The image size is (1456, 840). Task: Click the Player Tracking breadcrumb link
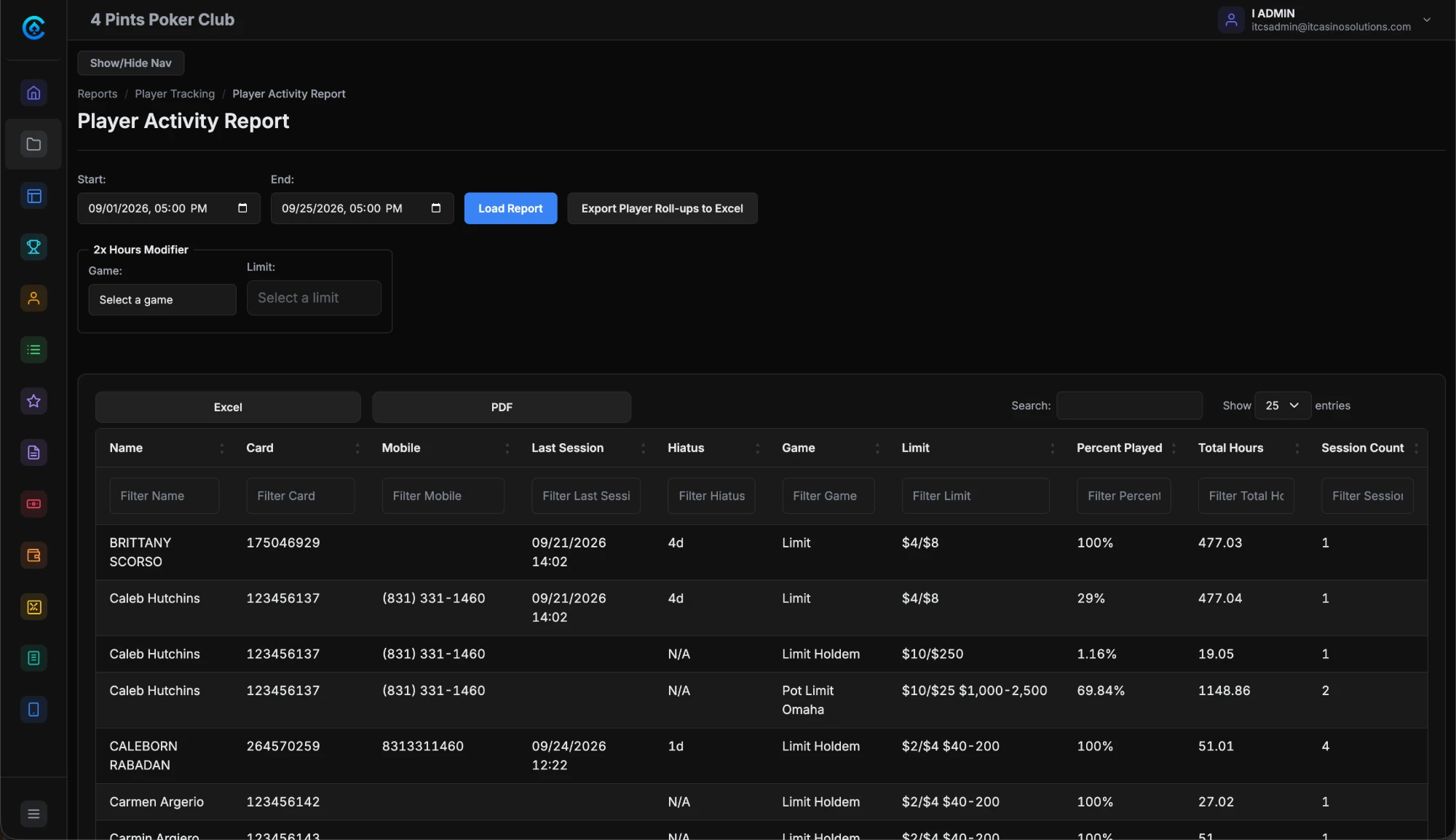(175, 94)
